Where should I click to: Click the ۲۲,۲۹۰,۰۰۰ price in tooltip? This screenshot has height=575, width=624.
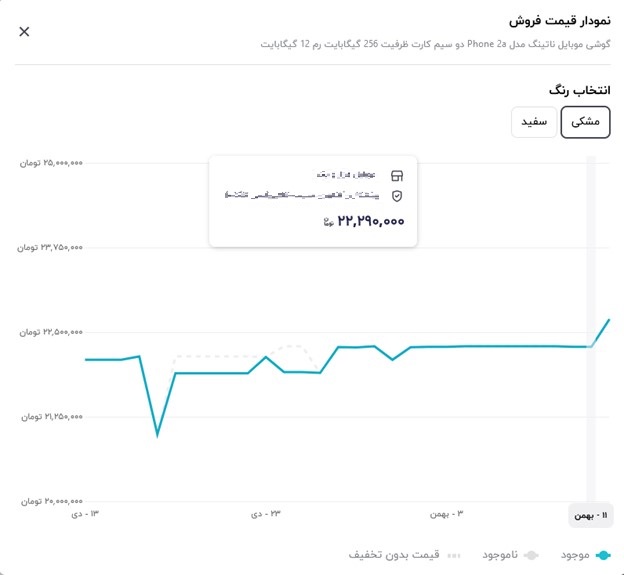pos(371,221)
